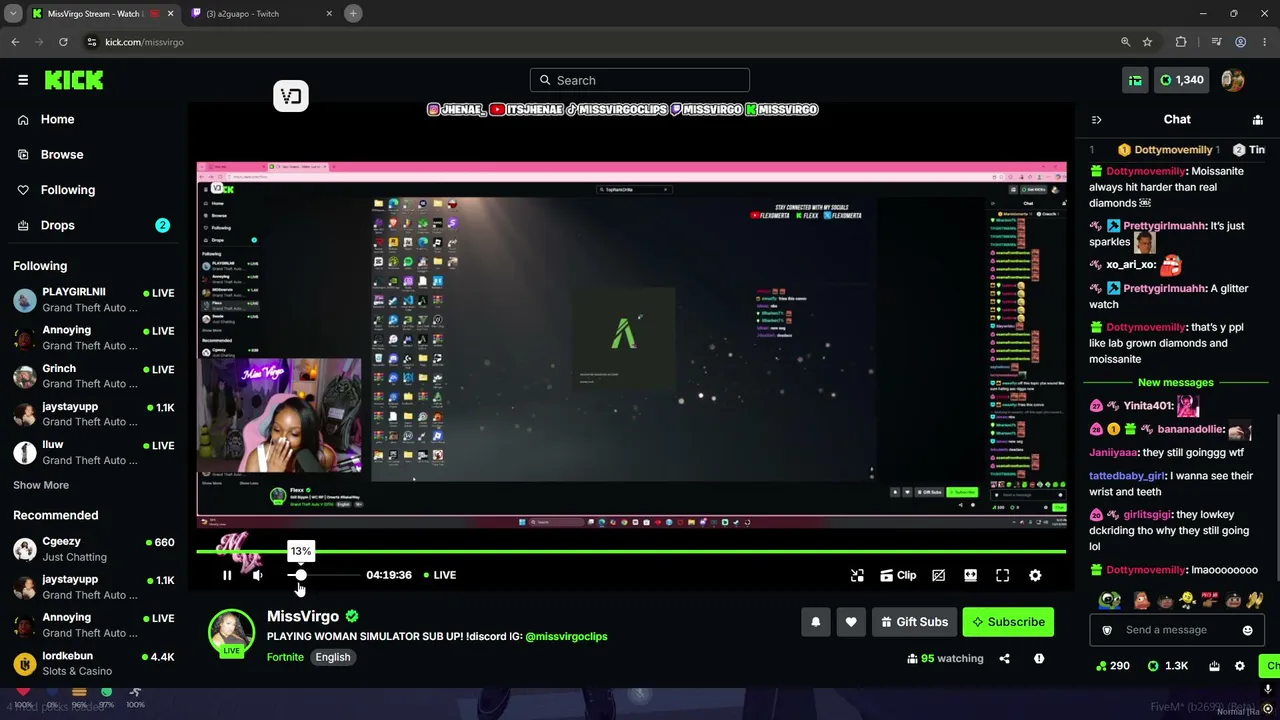
Task: Open the Fortnite category link
Action: 285,657
